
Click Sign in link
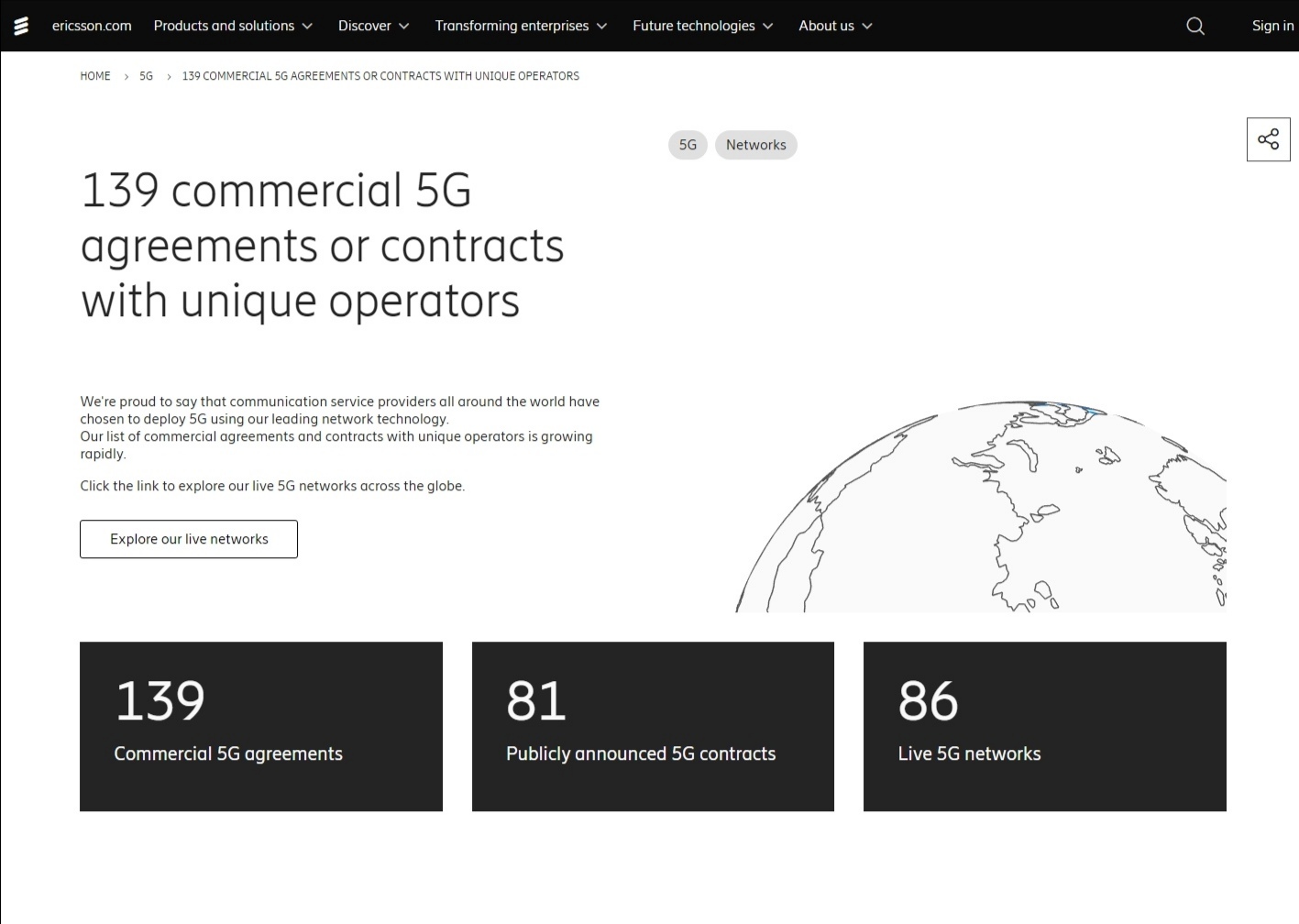[x=1272, y=26]
